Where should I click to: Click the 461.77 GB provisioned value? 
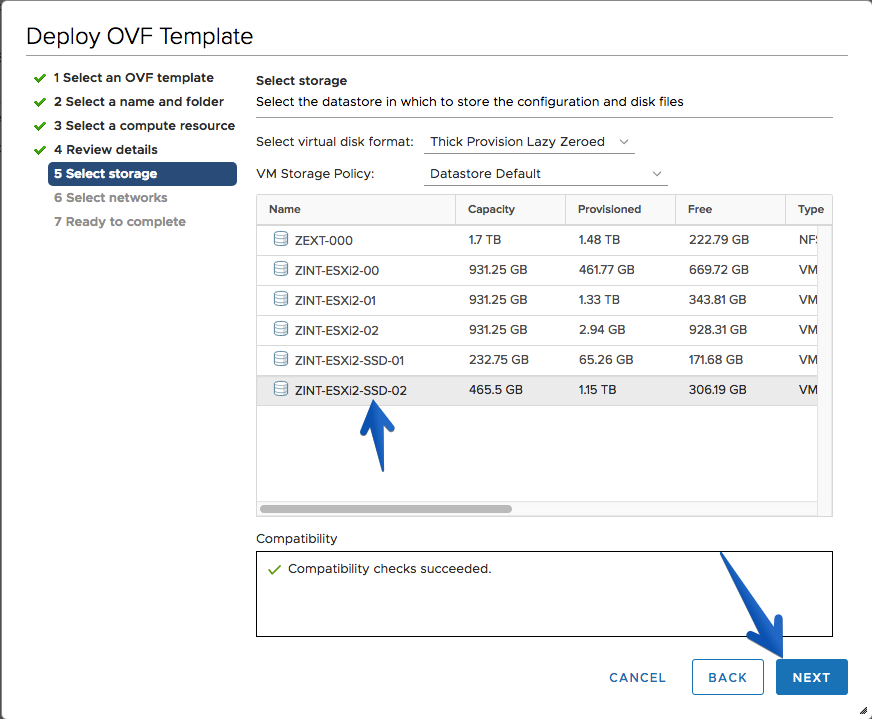pyautogui.click(x=606, y=270)
